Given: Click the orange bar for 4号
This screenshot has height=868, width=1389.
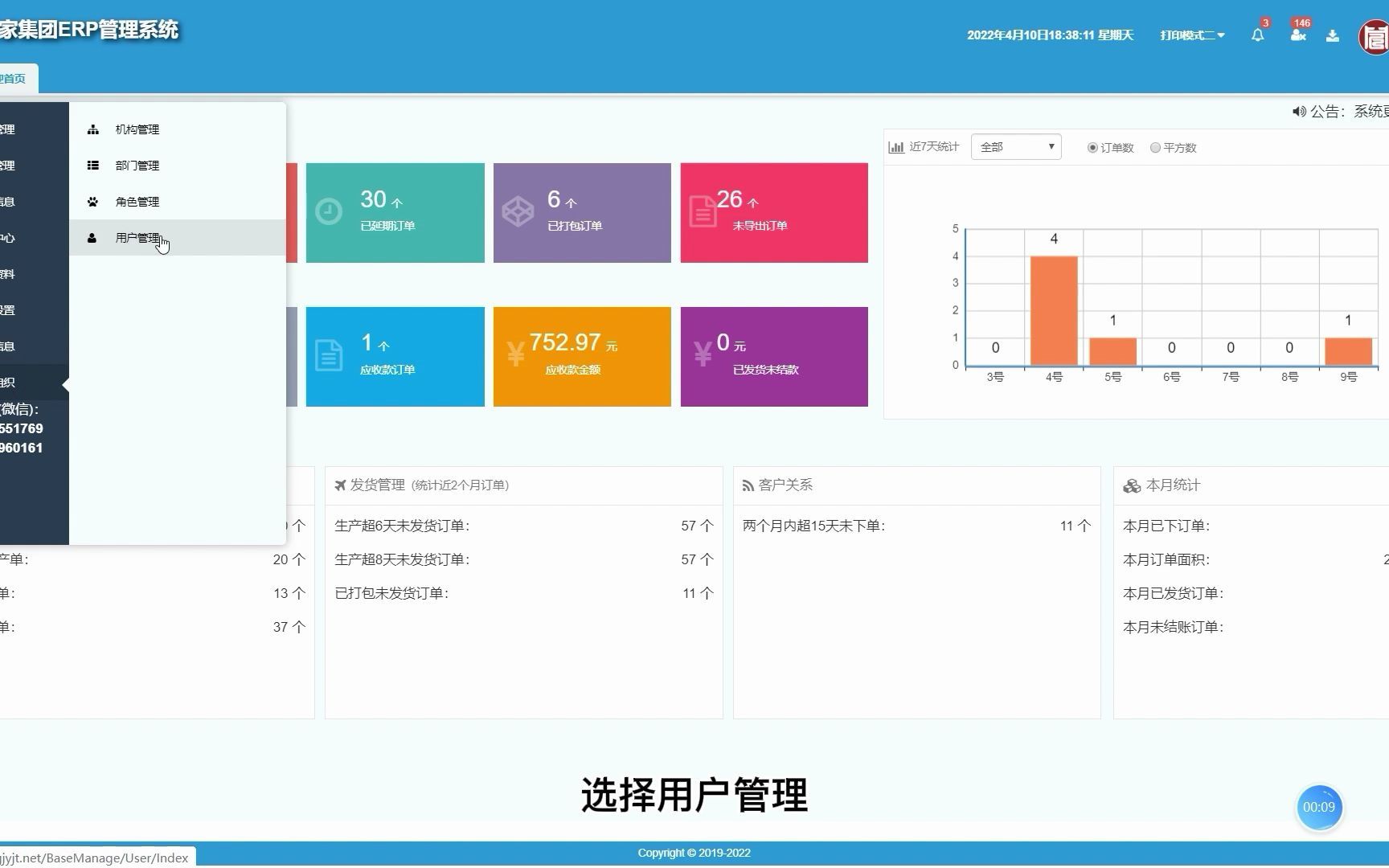Looking at the screenshot, I should coord(1054,311).
